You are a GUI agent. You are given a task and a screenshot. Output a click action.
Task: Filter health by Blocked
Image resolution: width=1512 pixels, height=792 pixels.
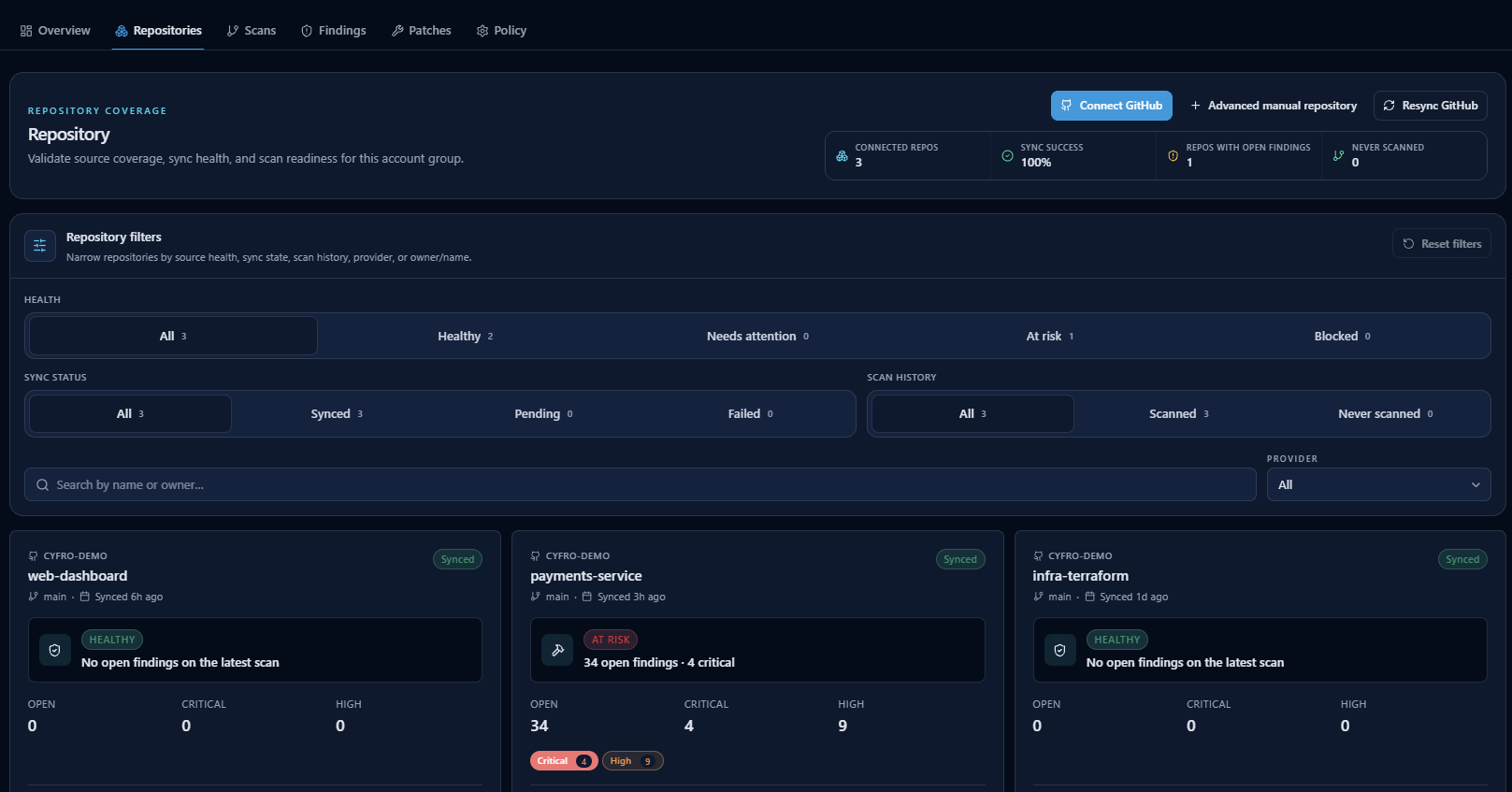point(1342,336)
